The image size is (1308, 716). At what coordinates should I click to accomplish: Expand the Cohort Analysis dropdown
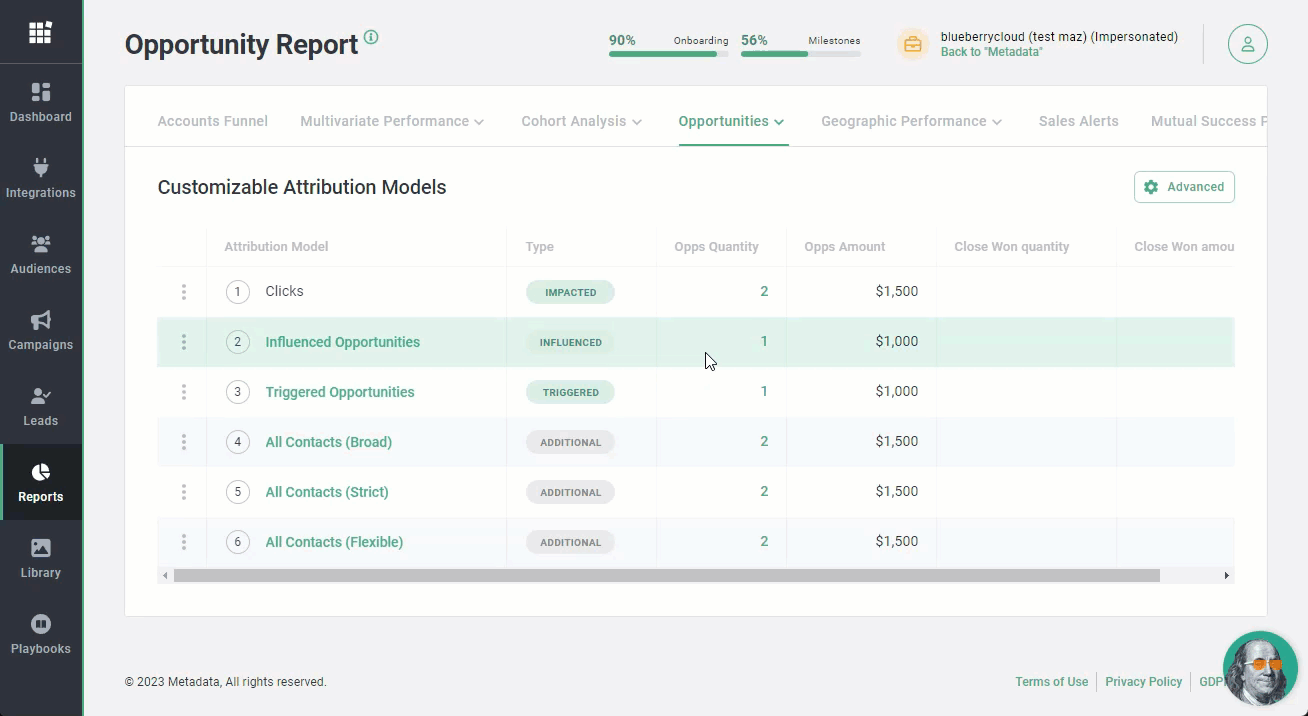(581, 121)
